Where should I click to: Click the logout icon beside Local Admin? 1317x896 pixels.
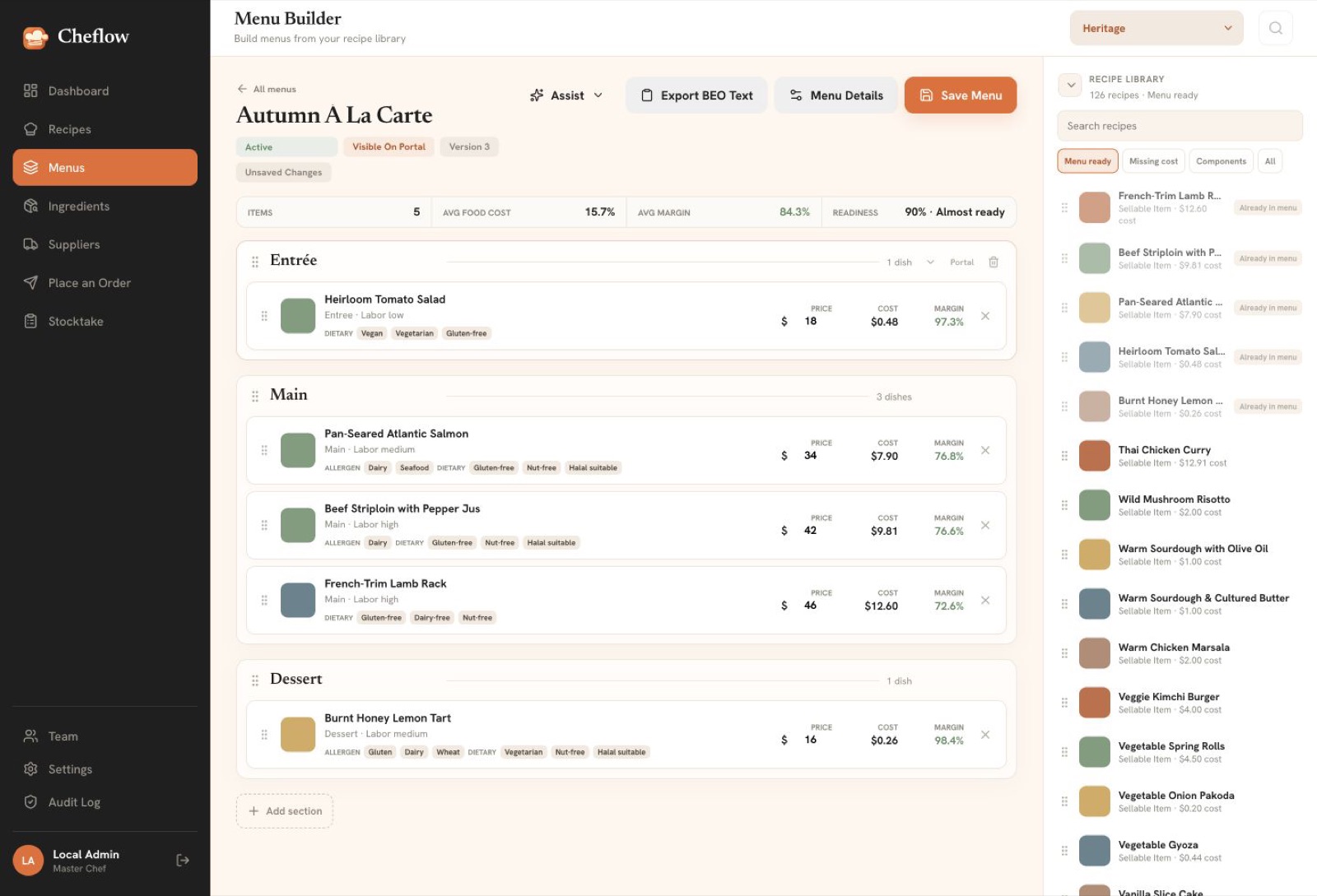click(183, 860)
